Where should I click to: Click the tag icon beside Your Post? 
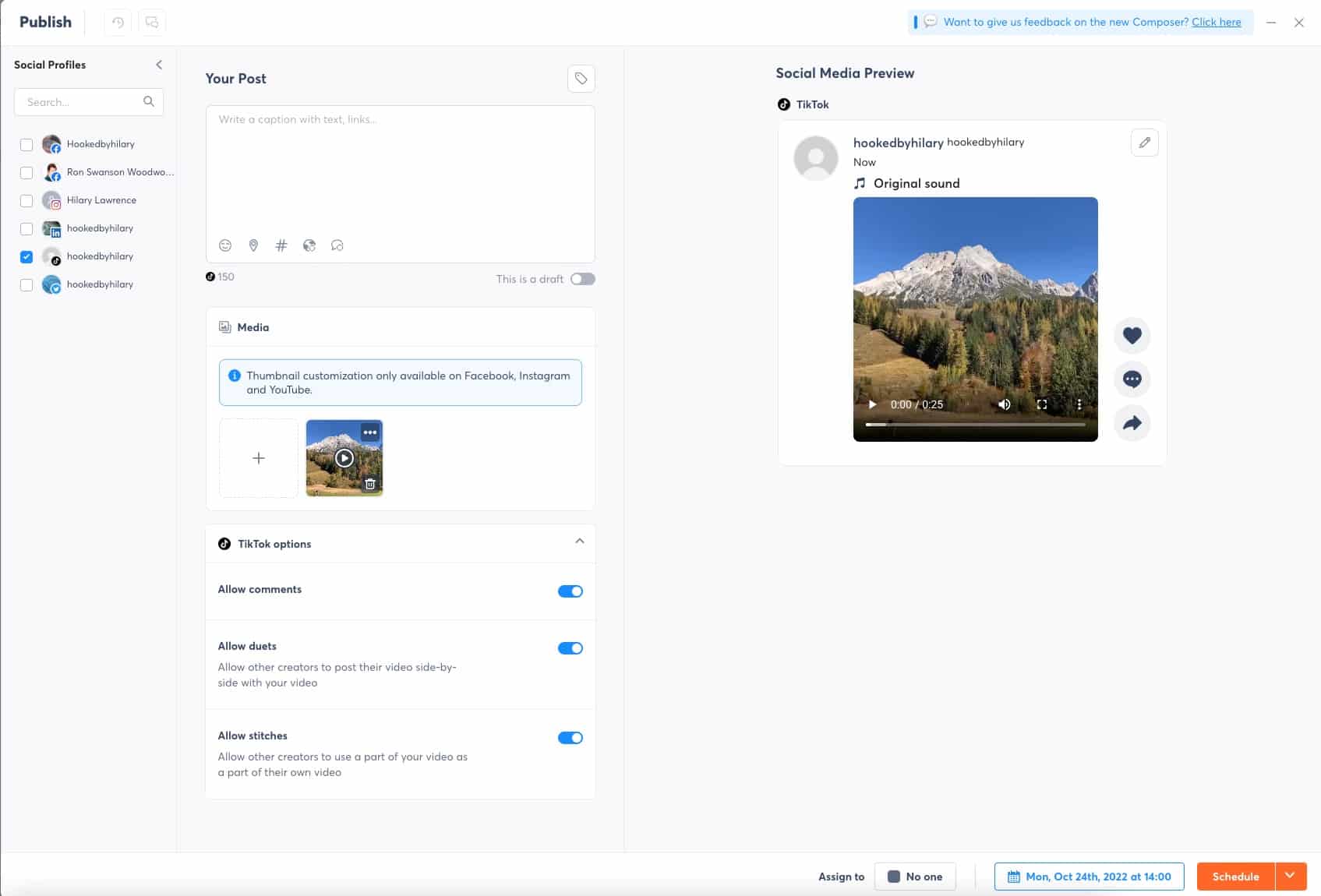point(581,79)
